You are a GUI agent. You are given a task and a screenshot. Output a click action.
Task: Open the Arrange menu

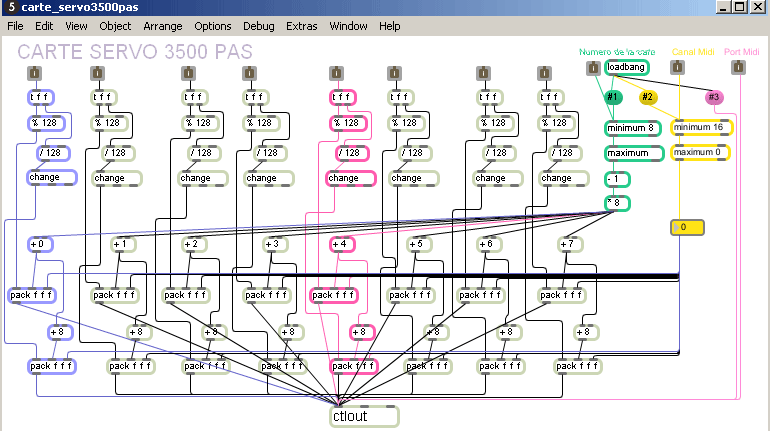coord(163,25)
